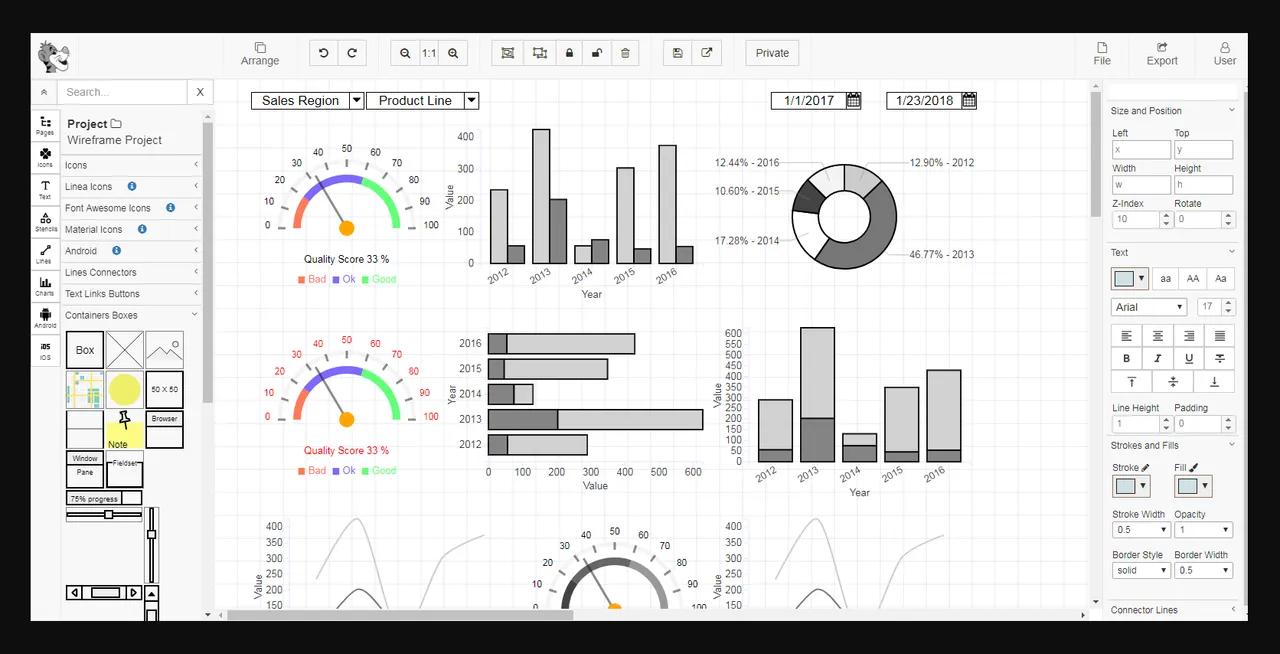Select the Note pushpin stencil

click(x=124, y=429)
